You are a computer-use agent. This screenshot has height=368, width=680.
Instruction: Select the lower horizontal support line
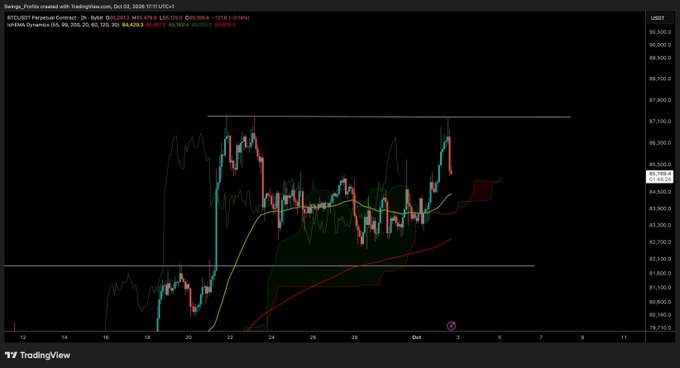(269, 266)
